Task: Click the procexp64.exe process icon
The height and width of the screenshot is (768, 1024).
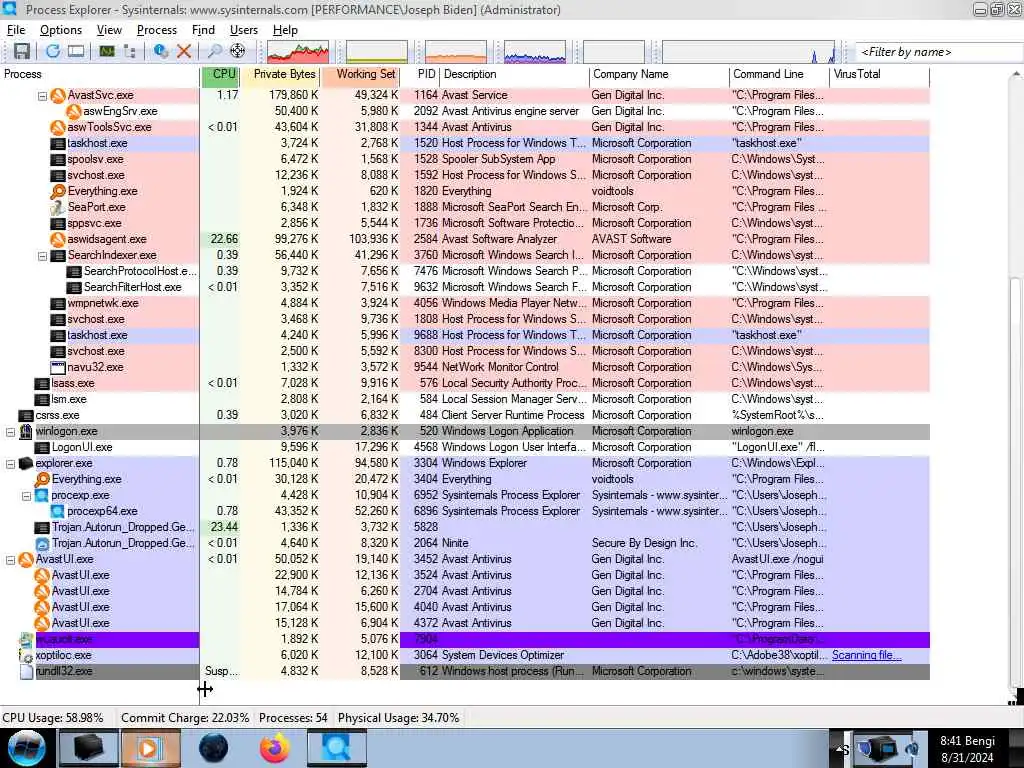Action: click(58, 511)
